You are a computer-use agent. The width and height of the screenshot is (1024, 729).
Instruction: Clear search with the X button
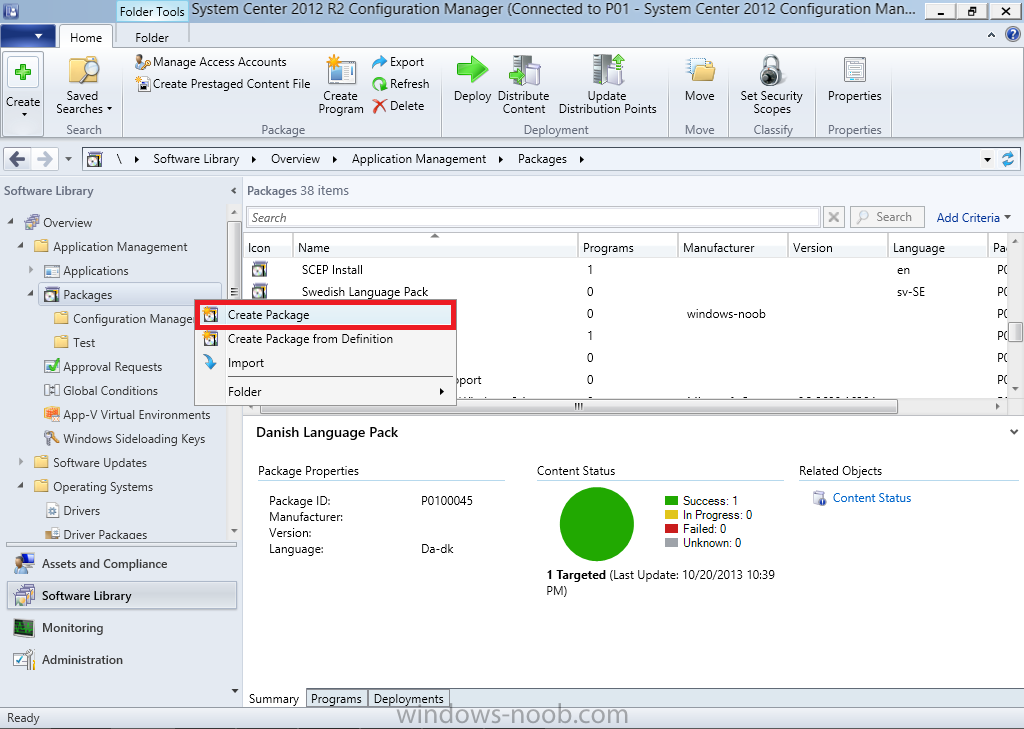click(833, 218)
